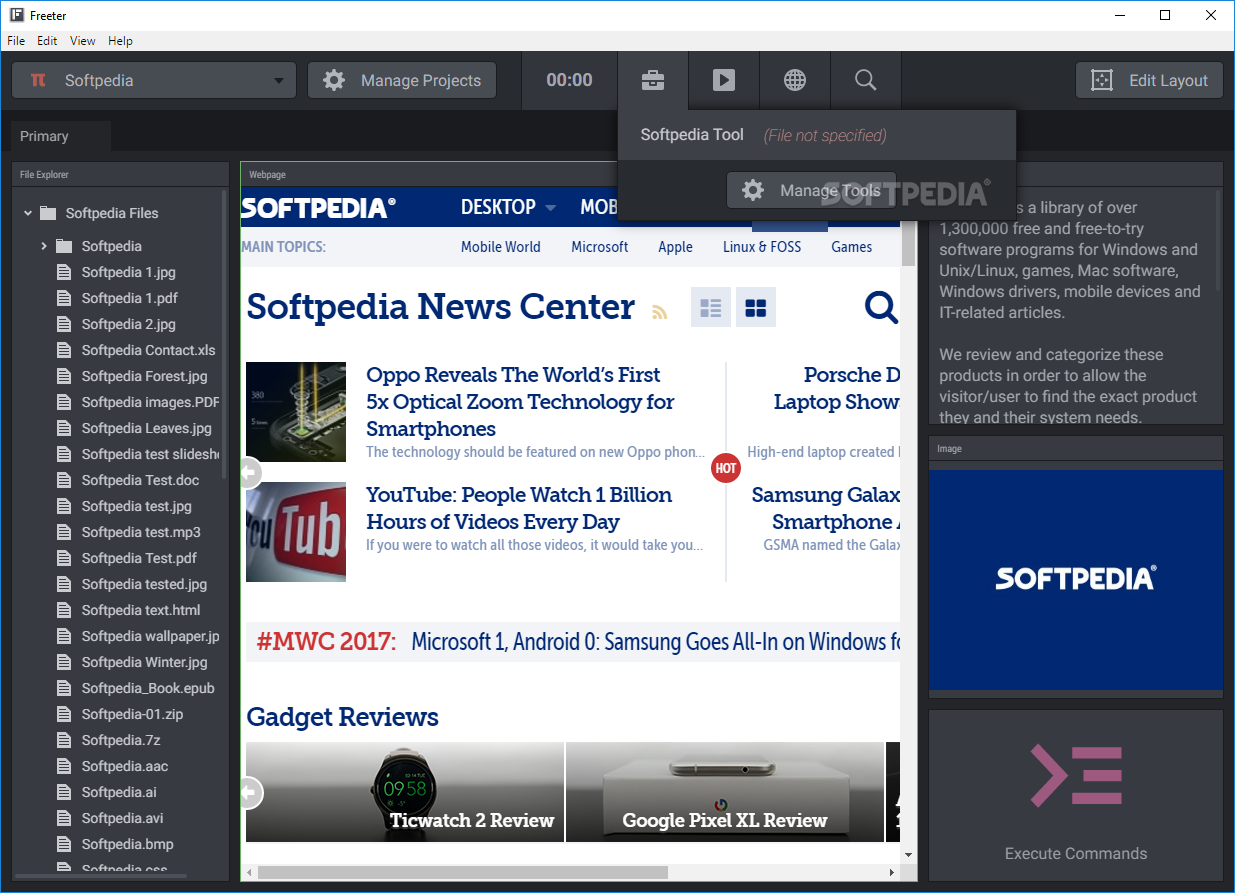The image size is (1235, 893).
Task: Select the file Softpedia.avi
Action: 123,818
